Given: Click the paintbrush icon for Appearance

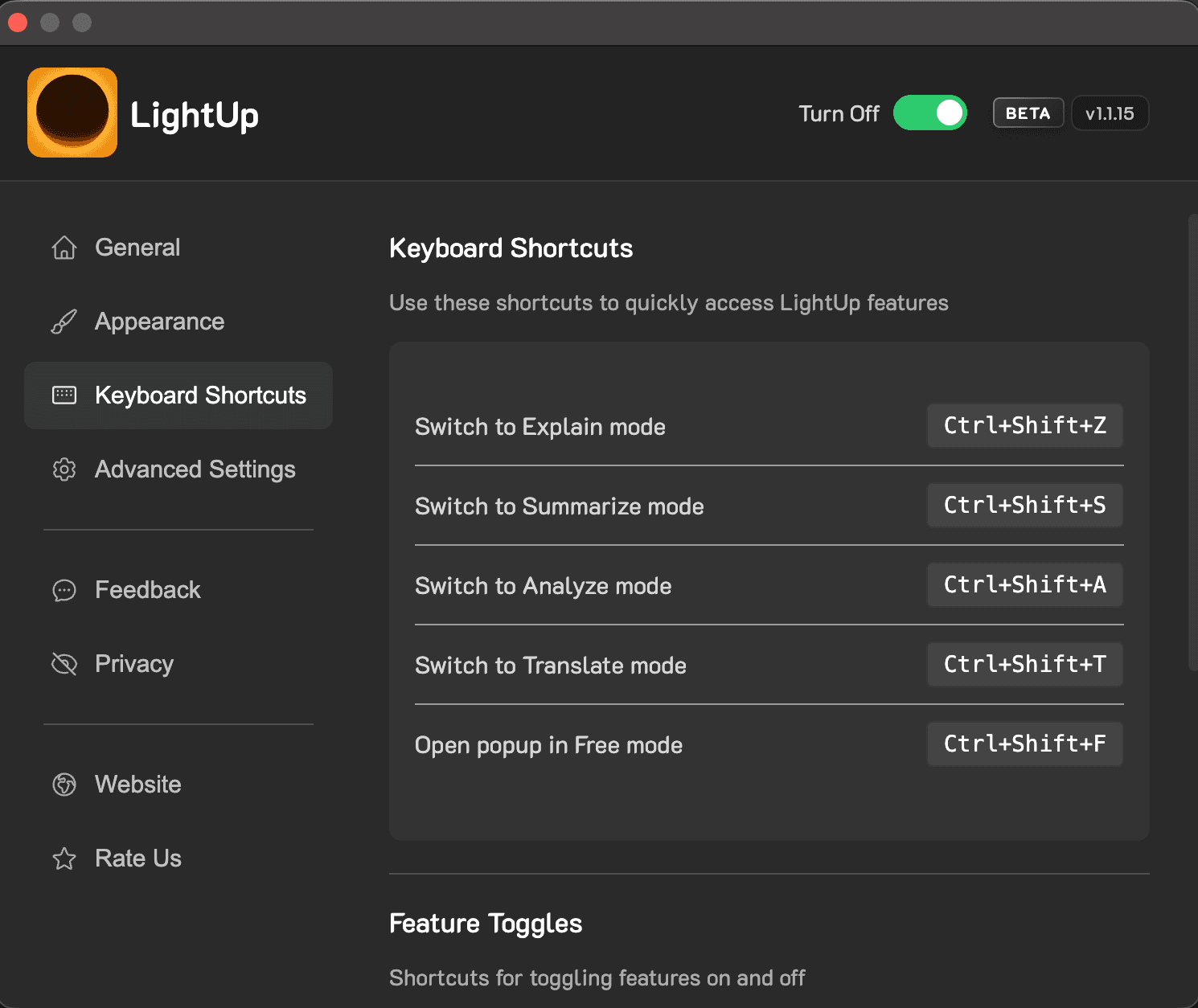Looking at the screenshot, I should tap(64, 322).
